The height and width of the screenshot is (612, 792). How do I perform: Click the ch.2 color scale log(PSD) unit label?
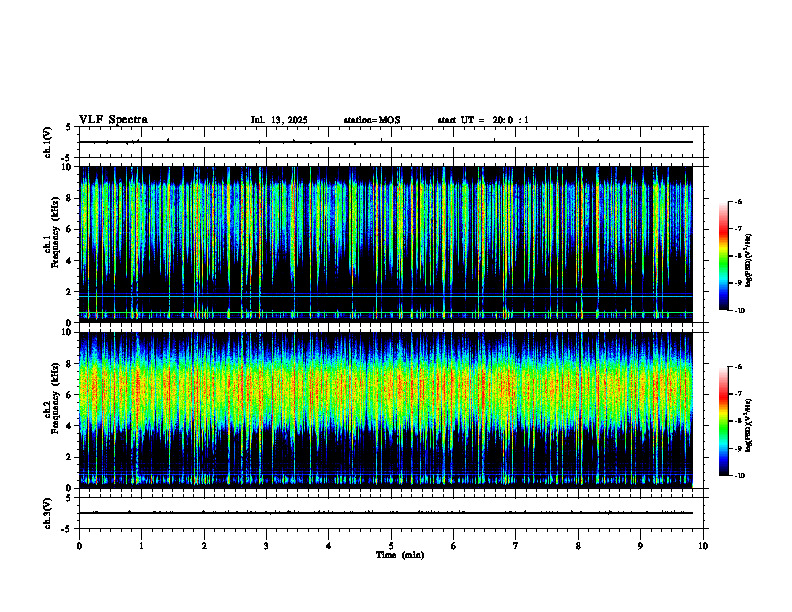coord(749,425)
